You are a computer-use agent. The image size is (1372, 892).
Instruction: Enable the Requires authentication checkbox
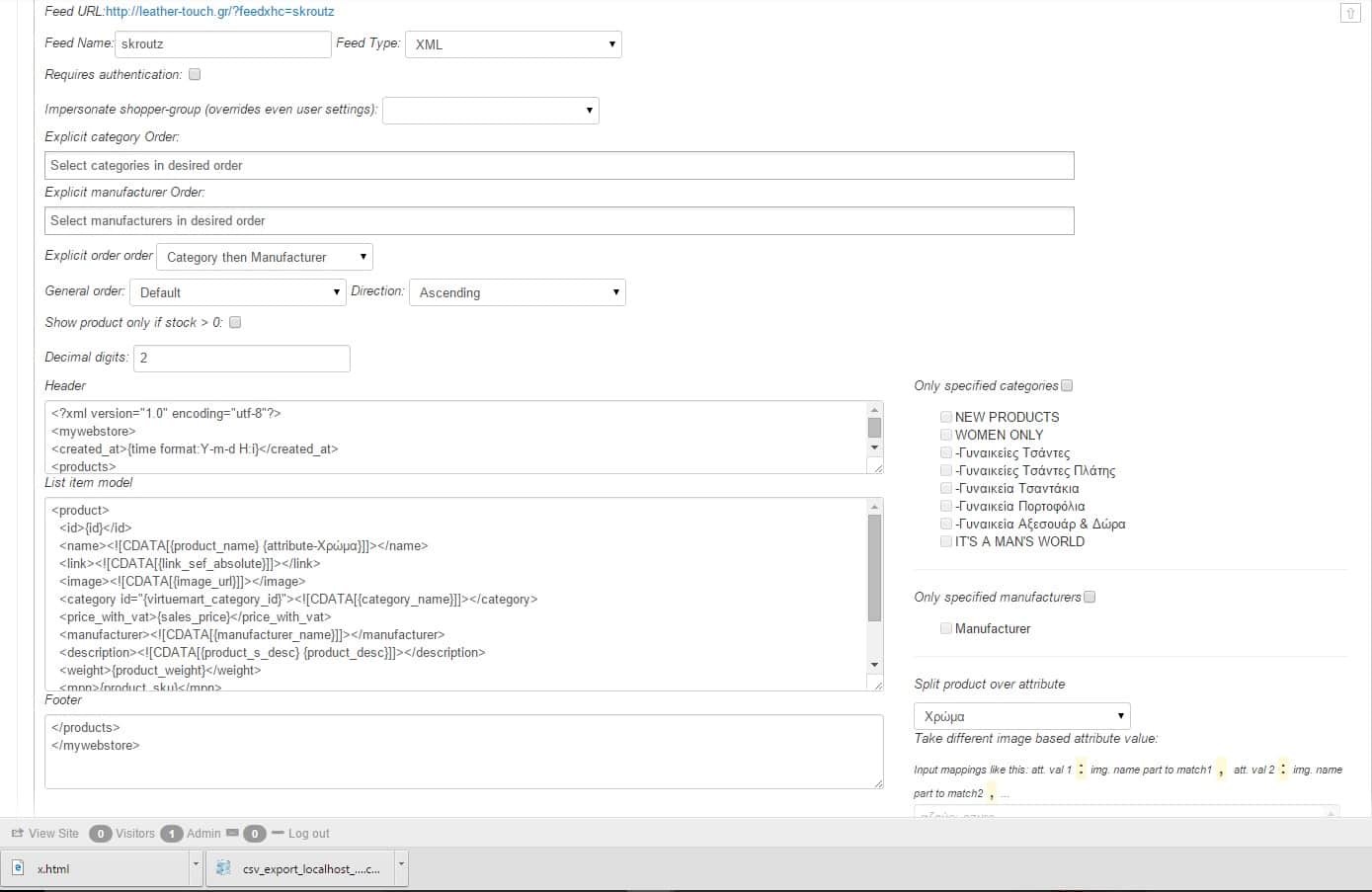click(x=195, y=74)
